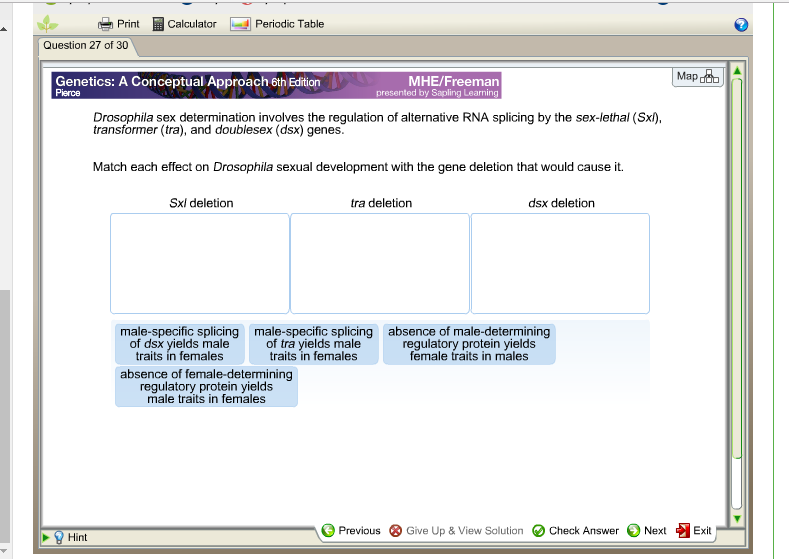The height and width of the screenshot is (559, 789).
Task: Click the green scroll-up arrow
Action: click(x=737, y=71)
